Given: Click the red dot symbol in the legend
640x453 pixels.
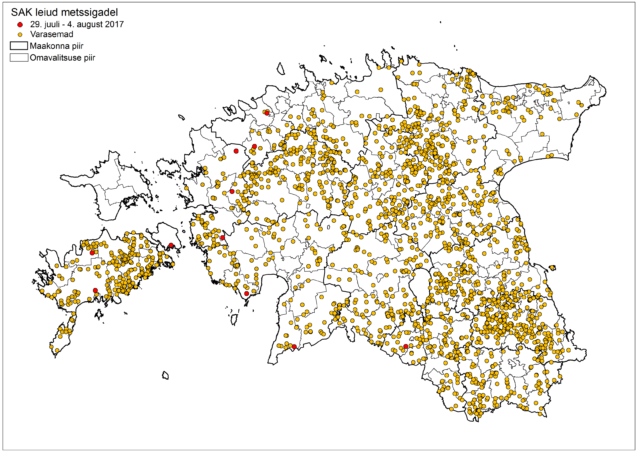Looking at the screenshot, I should point(19,23).
